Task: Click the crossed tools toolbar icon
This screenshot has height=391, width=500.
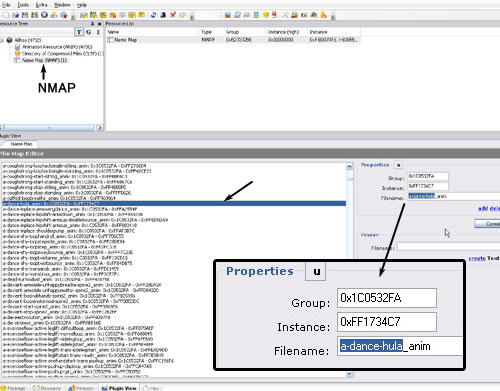Action: pos(285,15)
